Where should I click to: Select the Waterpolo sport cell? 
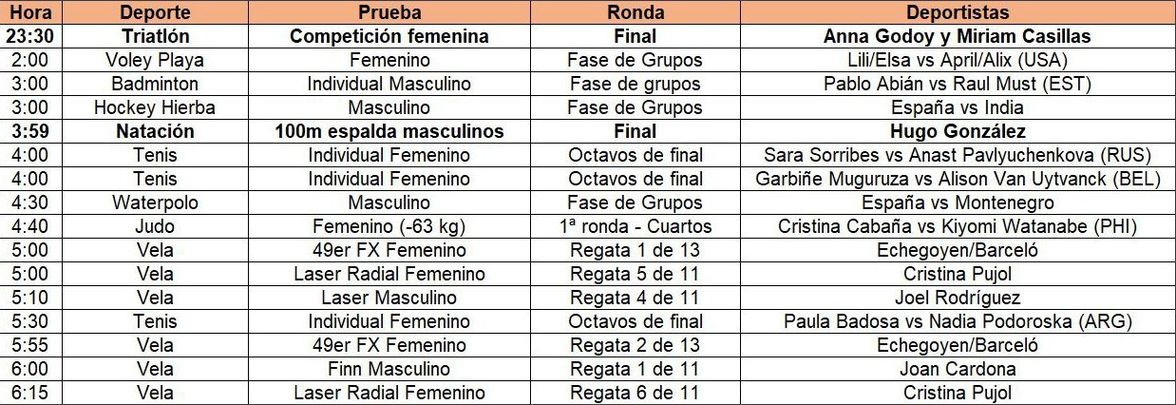[x=155, y=202]
